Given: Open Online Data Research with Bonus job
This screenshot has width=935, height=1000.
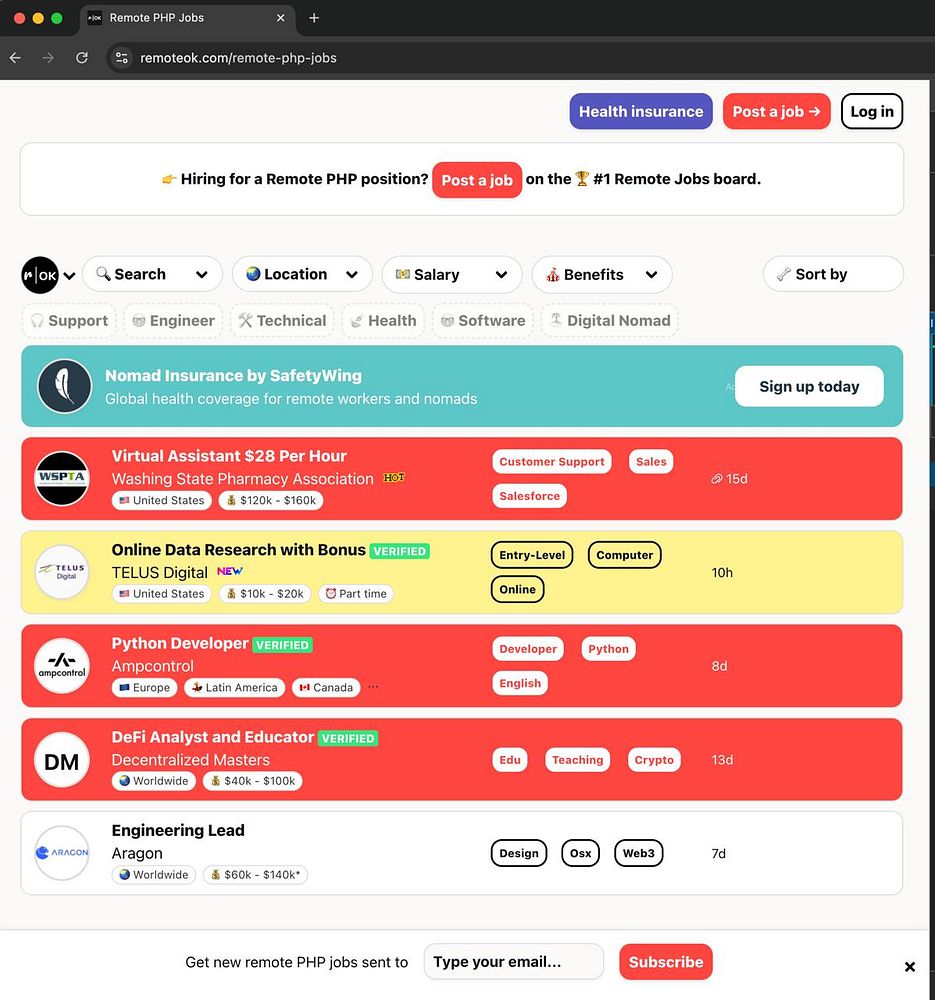Looking at the screenshot, I should [239, 550].
